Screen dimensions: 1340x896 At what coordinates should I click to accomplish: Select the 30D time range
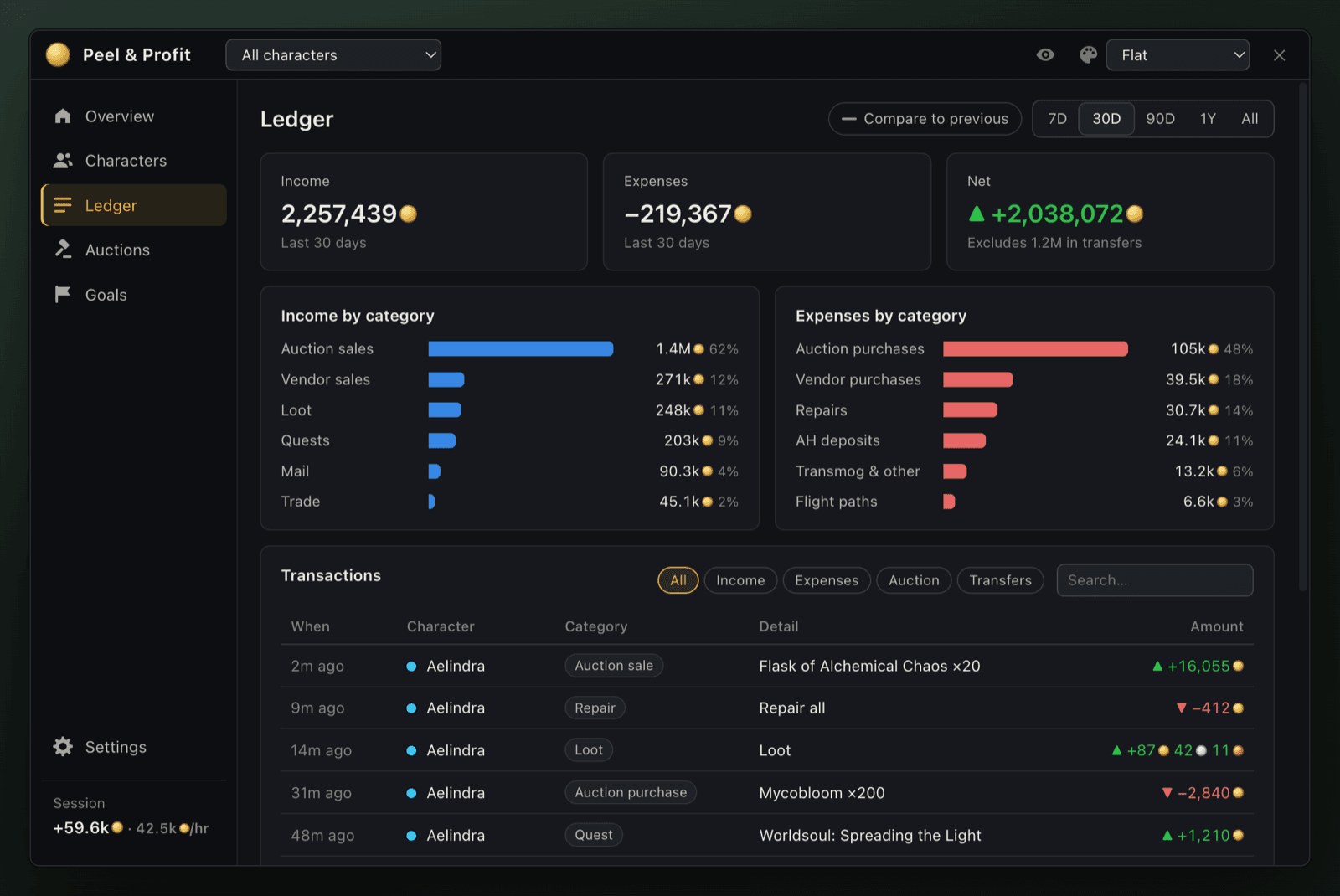(x=1106, y=119)
